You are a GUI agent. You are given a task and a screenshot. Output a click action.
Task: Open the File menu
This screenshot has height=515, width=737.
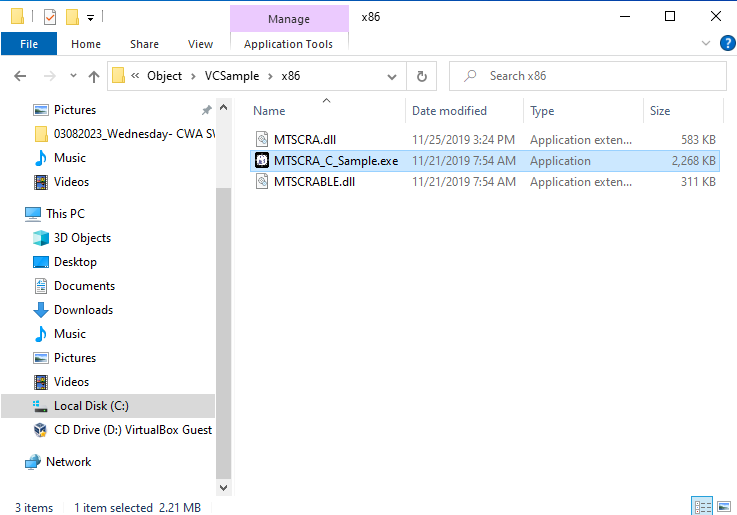click(x=29, y=44)
